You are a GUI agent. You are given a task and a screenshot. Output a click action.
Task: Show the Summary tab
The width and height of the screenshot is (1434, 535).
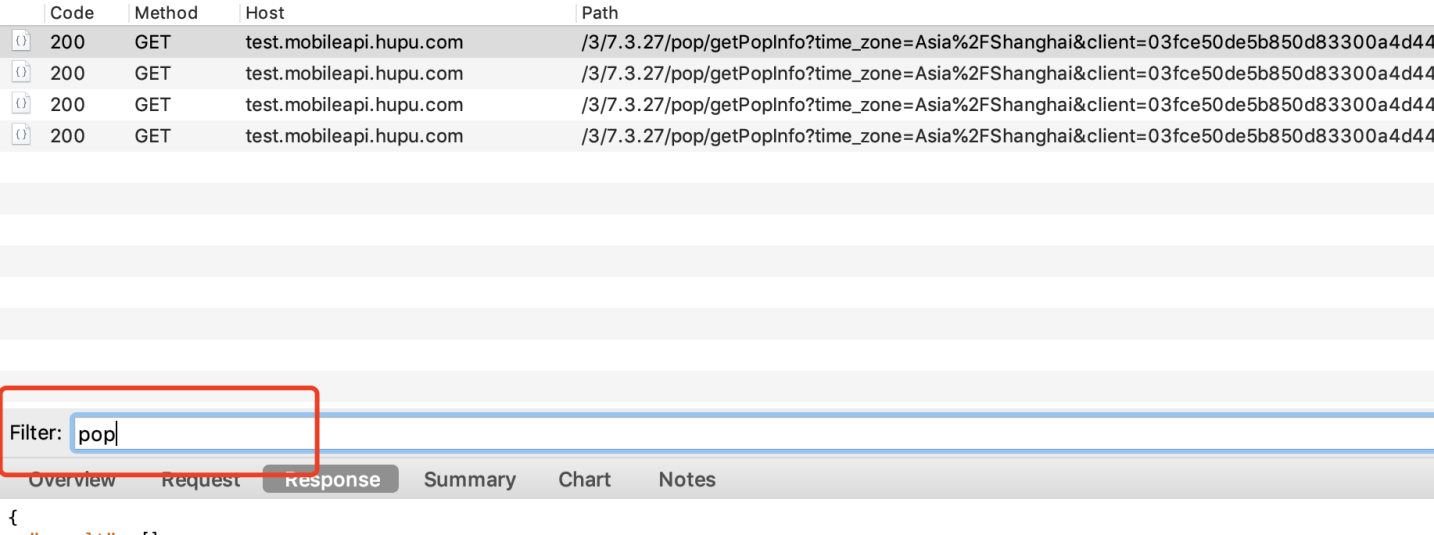(470, 480)
